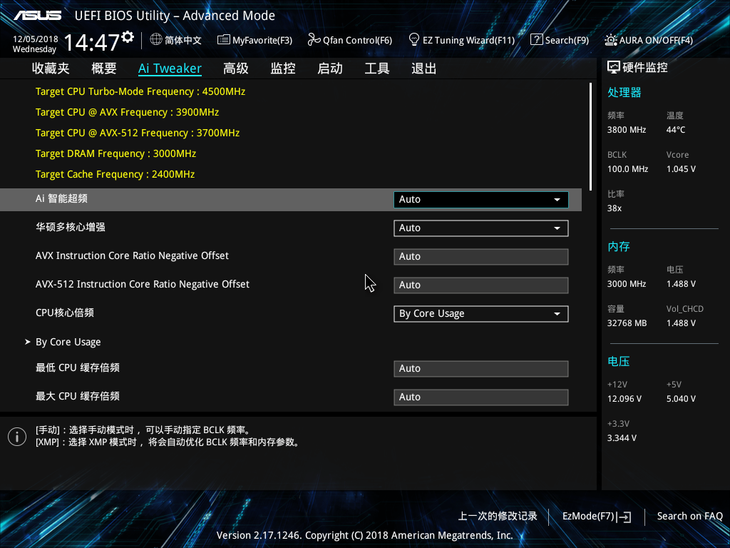Viewport: 730px width, 548px height.
Task: Toggle AURA ON/OFF(F4)
Action: [x=656, y=41]
